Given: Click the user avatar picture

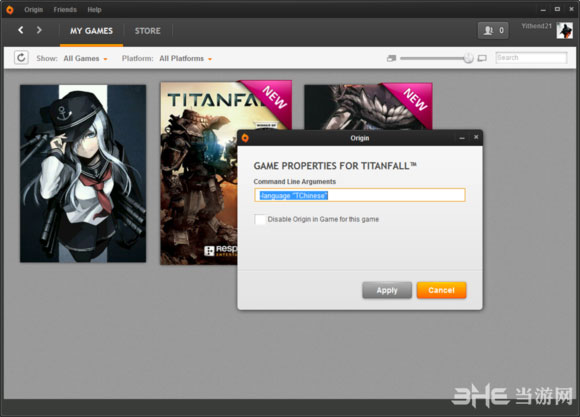Looking at the screenshot, I should pyautogui.click(x=564, y=30).
